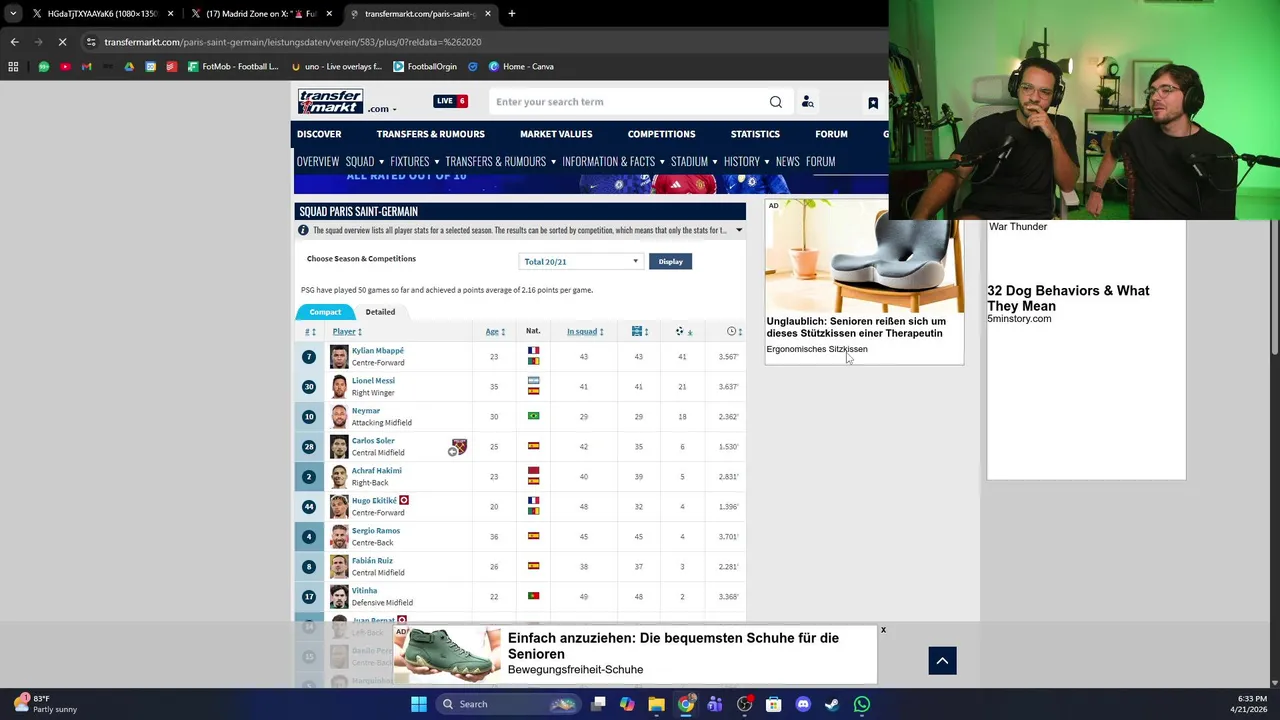Stop the page from loading
The image size is (1280, 720).
[x=61, y=42]
